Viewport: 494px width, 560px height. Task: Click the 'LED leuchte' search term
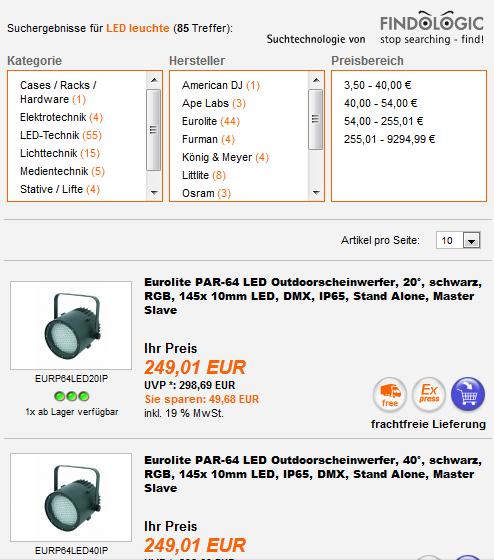click(138, 28)
